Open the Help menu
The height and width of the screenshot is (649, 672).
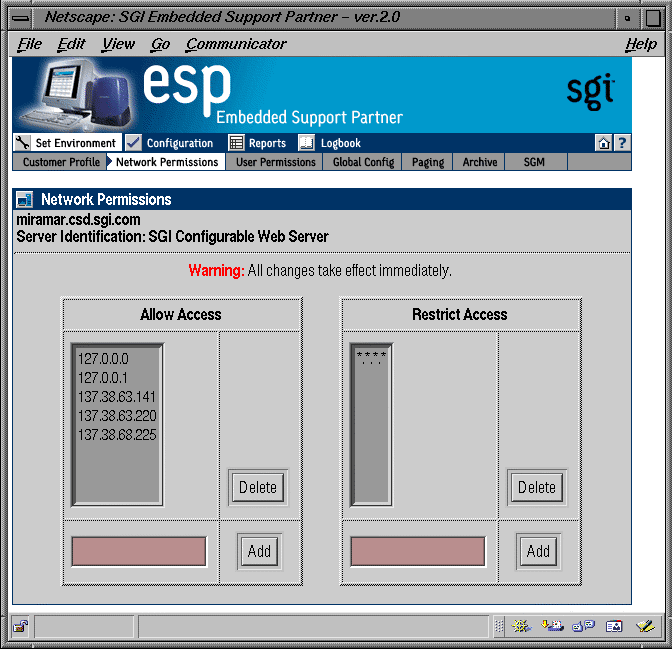click(641, 44)
